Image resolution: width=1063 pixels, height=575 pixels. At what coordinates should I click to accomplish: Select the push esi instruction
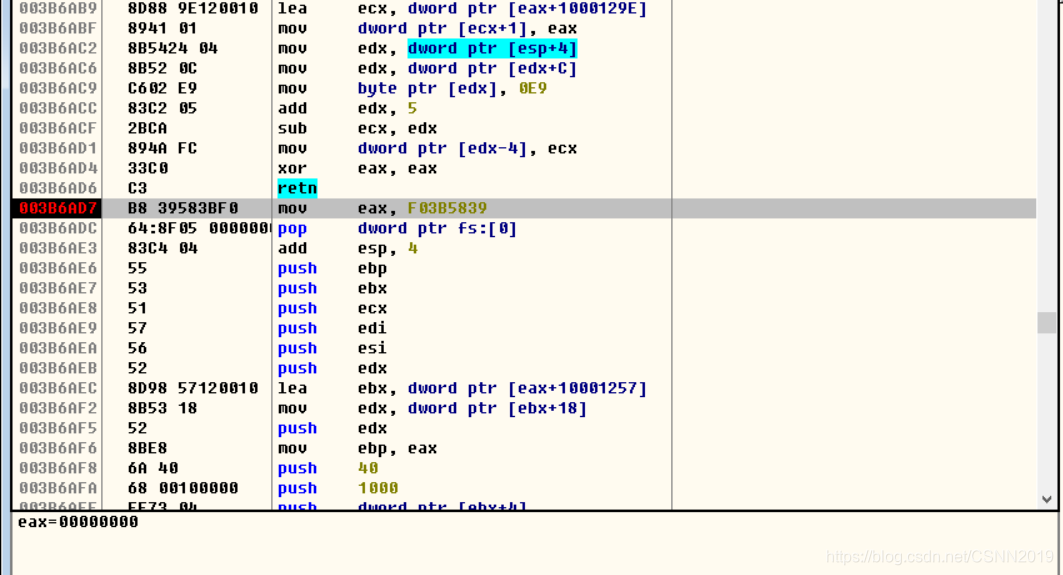(332, 348)
